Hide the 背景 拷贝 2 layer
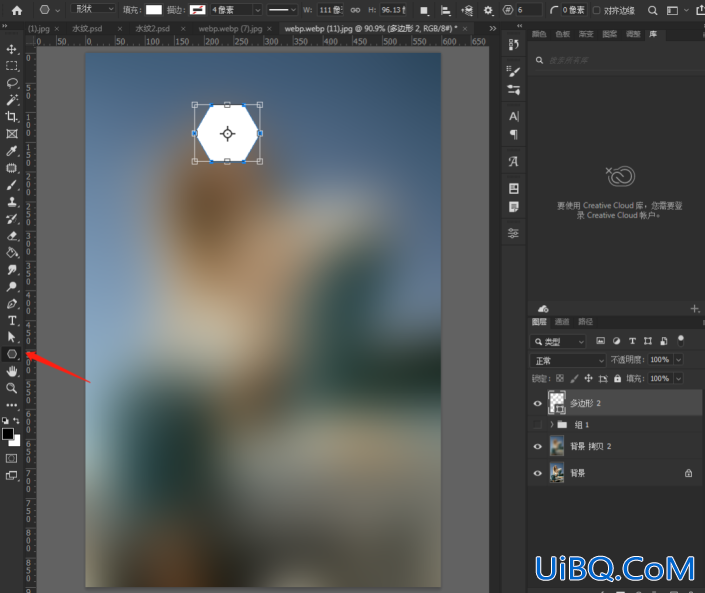 pos(537,446)
